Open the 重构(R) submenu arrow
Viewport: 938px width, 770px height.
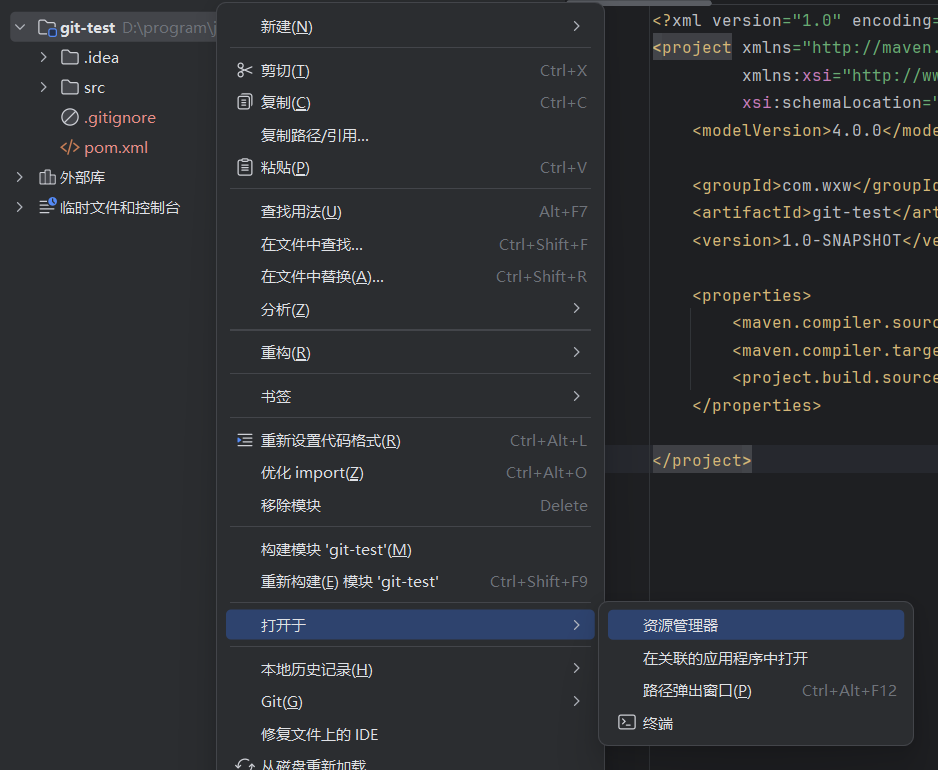(577, 352)
